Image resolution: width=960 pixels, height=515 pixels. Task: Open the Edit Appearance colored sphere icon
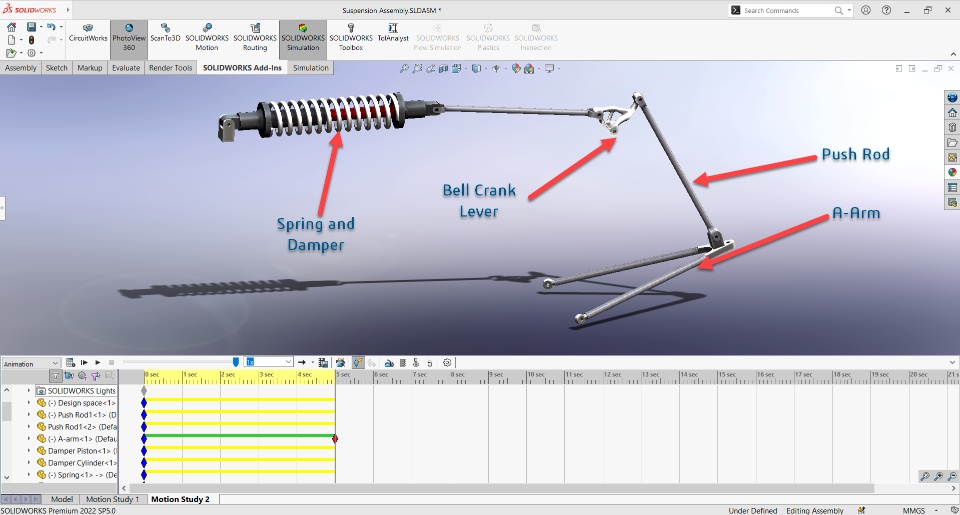coord(516,69)
